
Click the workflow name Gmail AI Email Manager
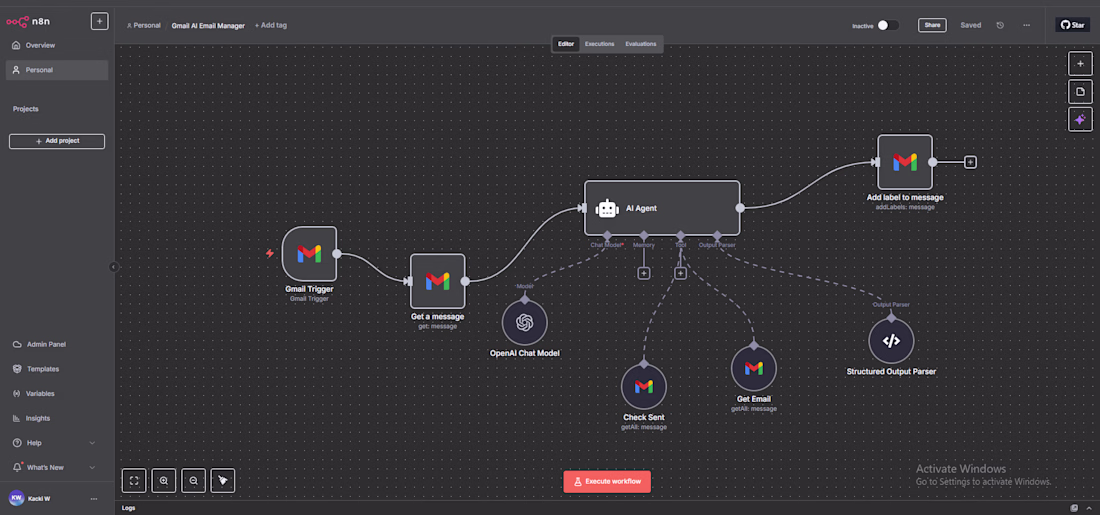coord(208,25)
